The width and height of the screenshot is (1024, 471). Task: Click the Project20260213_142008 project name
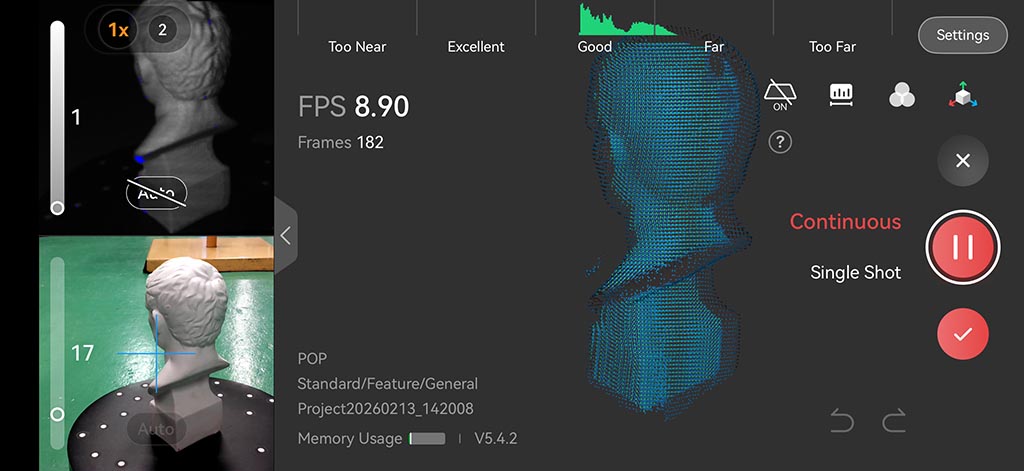(385, 409)
